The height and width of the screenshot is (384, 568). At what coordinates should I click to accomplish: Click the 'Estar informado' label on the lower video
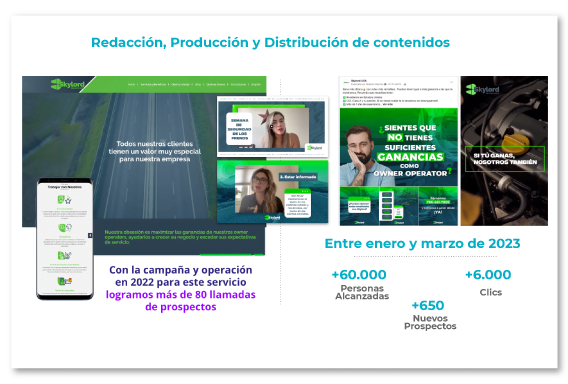298,177
